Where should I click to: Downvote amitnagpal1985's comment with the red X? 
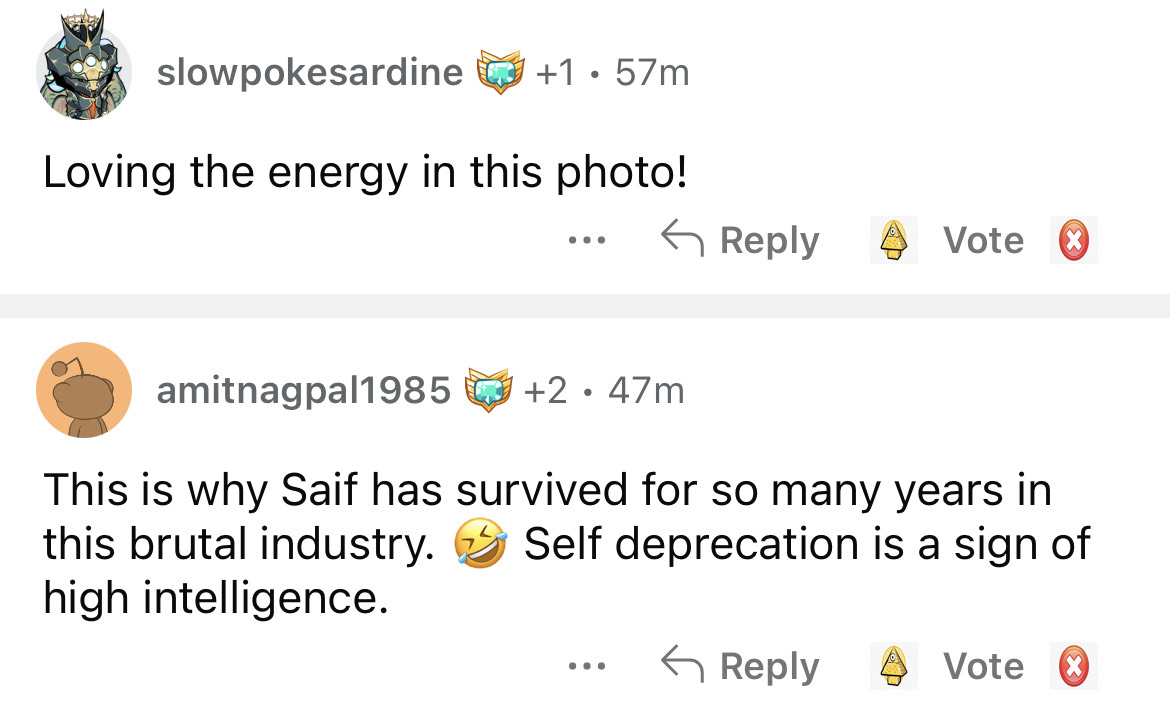[x=1074, y=666]
